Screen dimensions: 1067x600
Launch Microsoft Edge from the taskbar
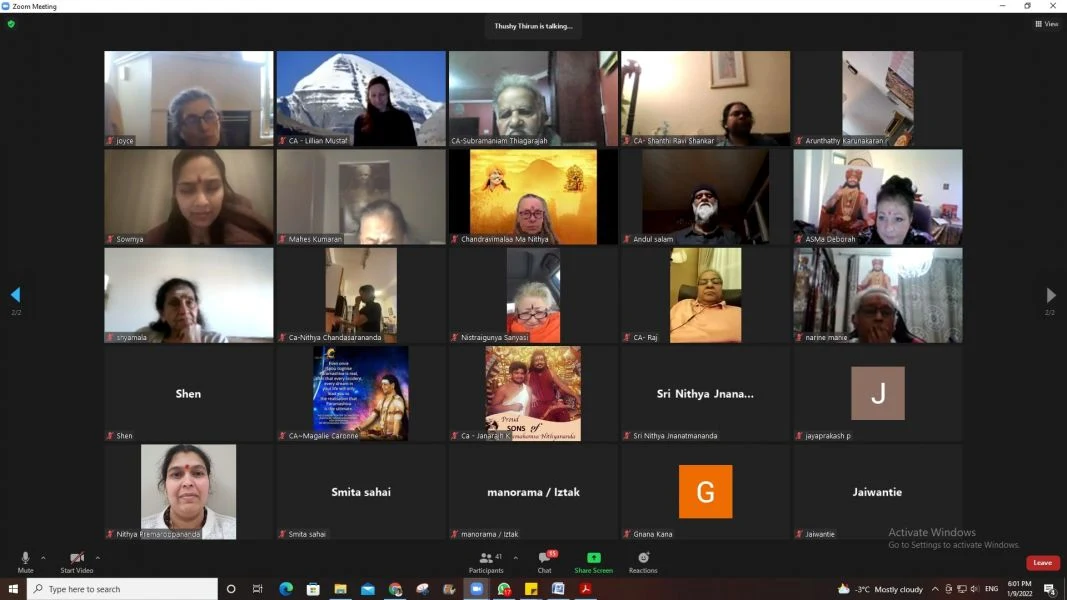click(286, 589)
